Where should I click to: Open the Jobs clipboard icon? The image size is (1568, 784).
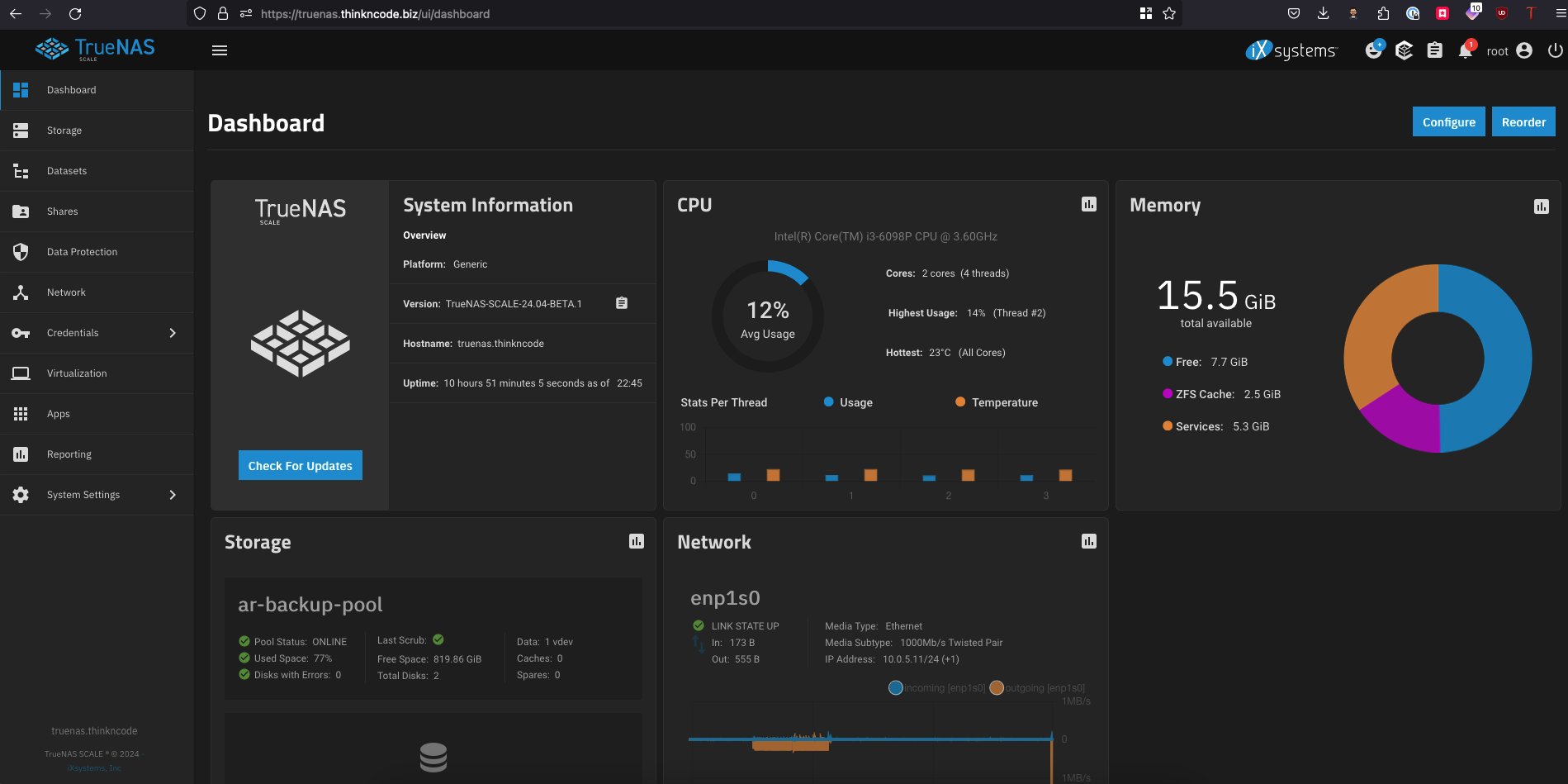click(1435, 50)
